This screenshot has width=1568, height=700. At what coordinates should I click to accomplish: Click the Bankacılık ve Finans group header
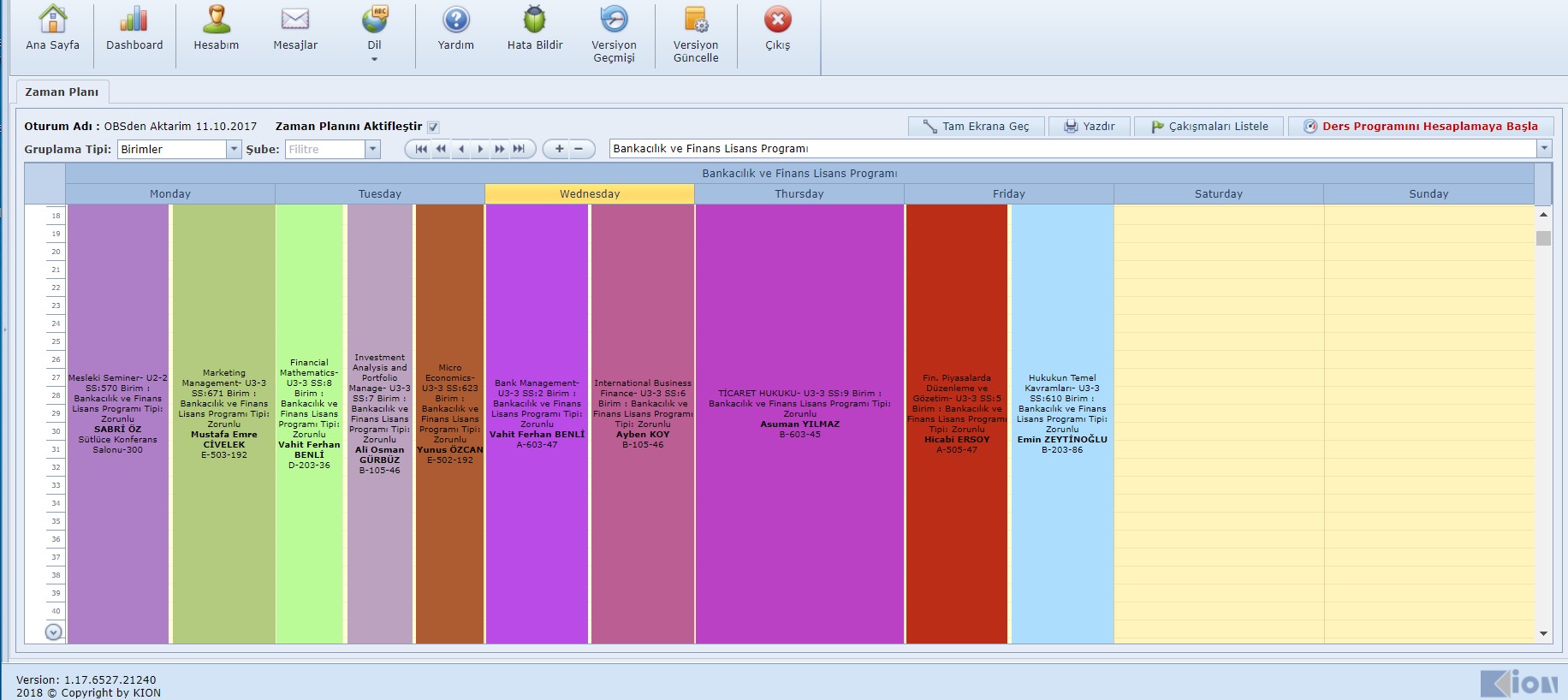pyautogui.click(x=799, y=174)
